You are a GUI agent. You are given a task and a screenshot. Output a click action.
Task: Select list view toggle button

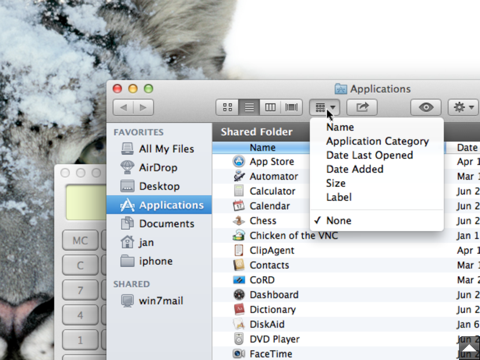pos(249,107)
